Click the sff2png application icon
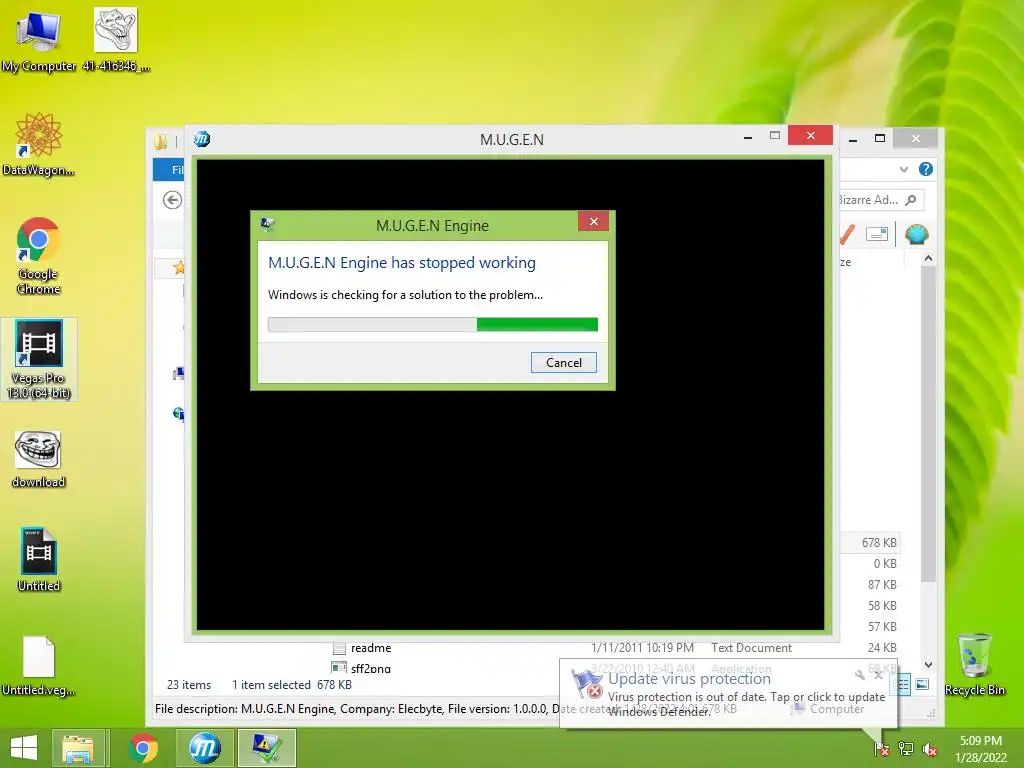This screenshot has height=768, width=1024. pyautogui.click(x=339, y=667)
